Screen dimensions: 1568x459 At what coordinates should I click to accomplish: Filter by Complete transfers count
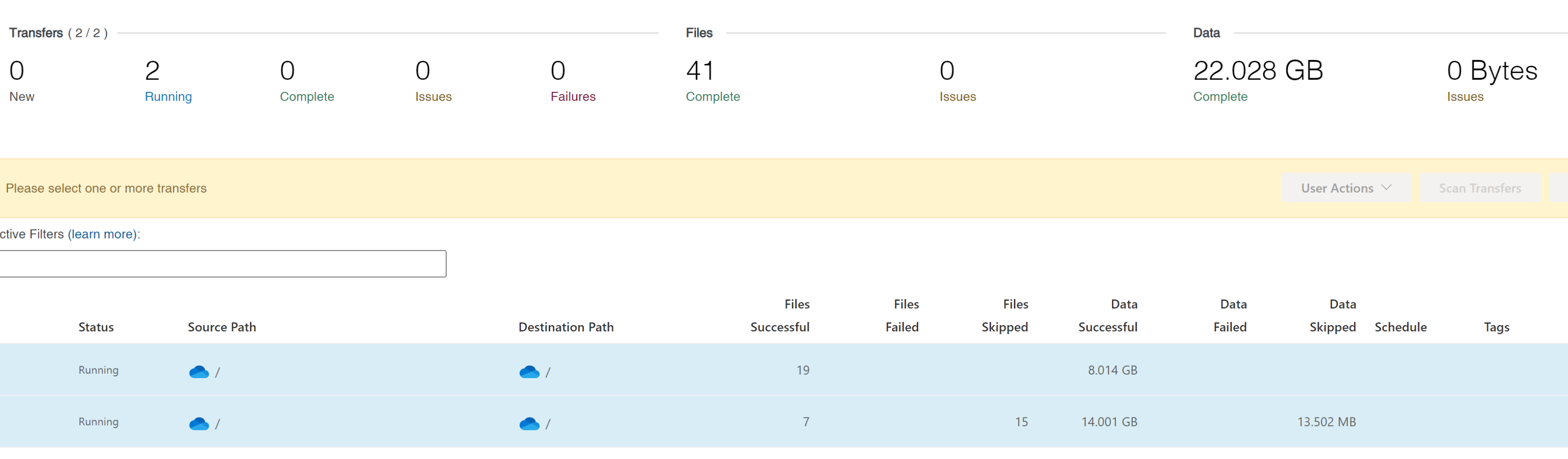click(307, 82)
